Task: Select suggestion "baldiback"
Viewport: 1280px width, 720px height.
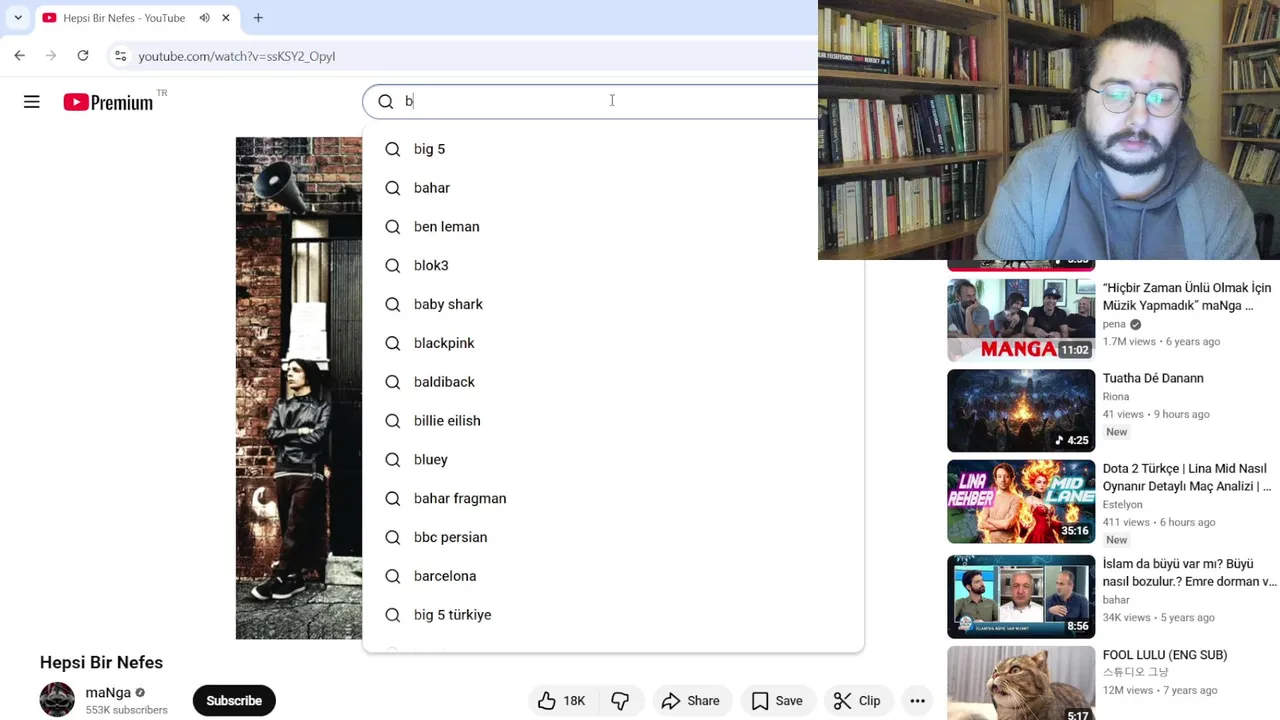Action: 613,382
